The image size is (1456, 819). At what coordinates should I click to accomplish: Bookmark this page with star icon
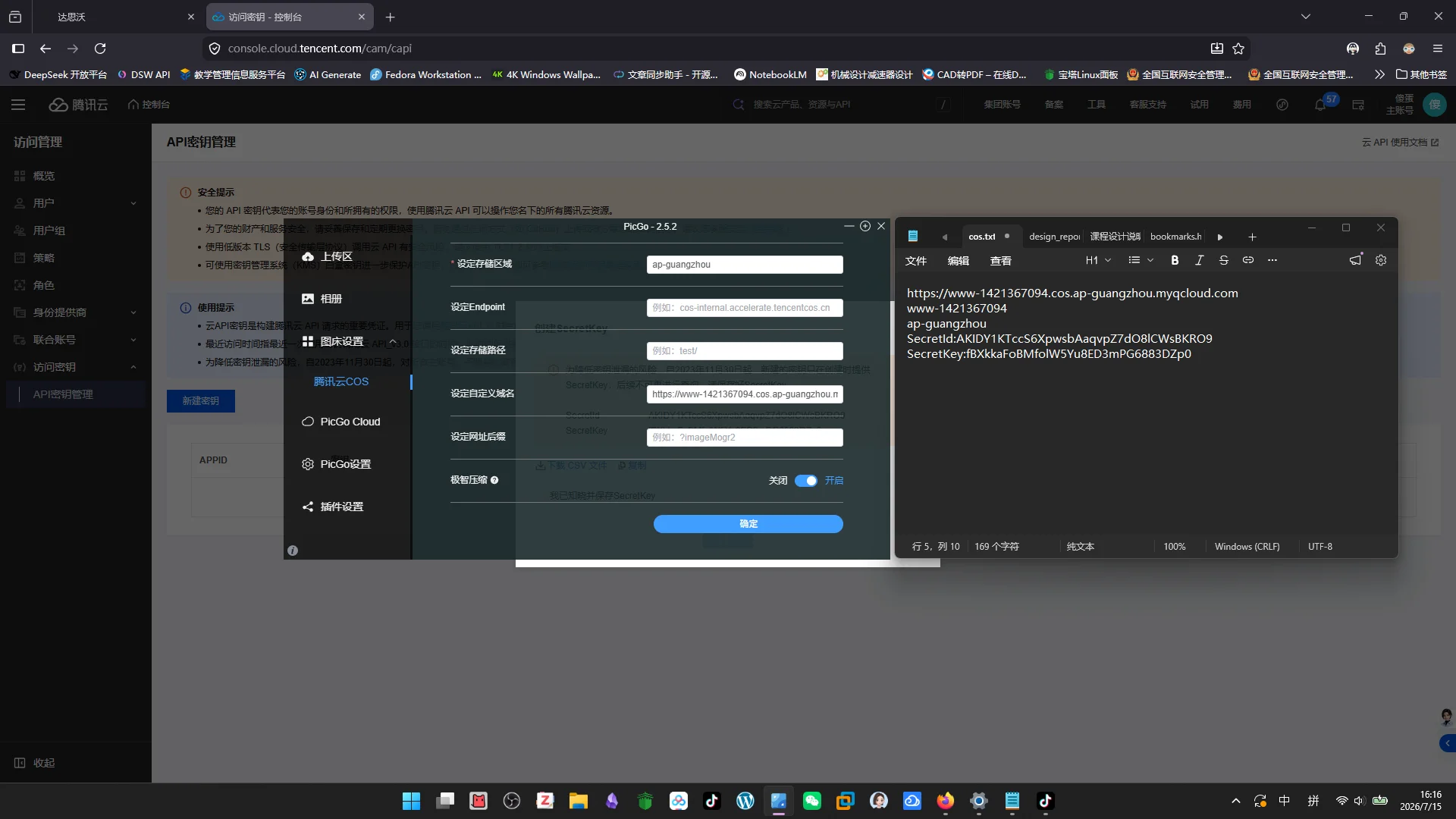[x=1238, y=49]
